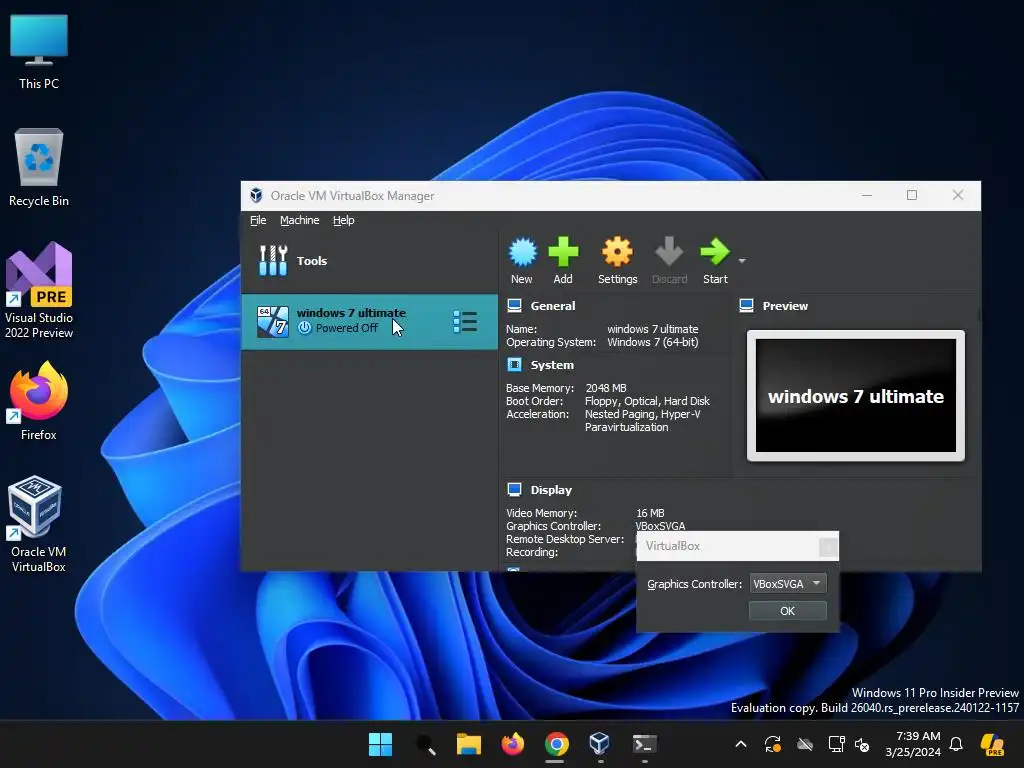This screenshot has height=768, width=1024.
Task: Click the Operating System: label
Action: 551,342
